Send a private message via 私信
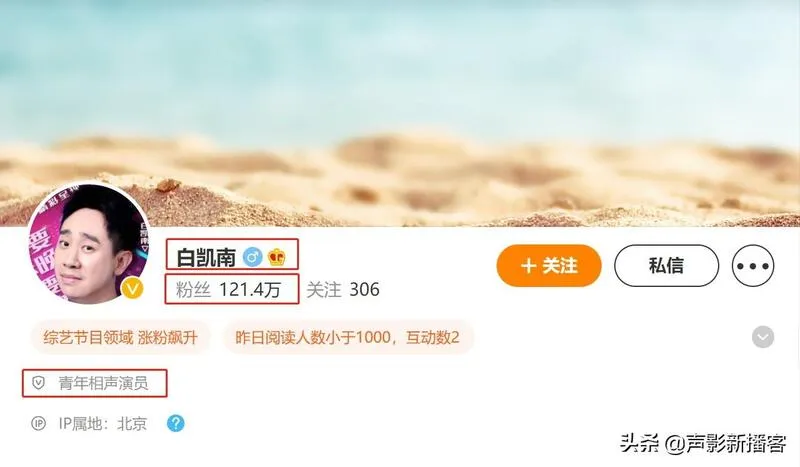The height and width of the screenshot is (467, 800). pyautogui.click(x=666, y=265)
